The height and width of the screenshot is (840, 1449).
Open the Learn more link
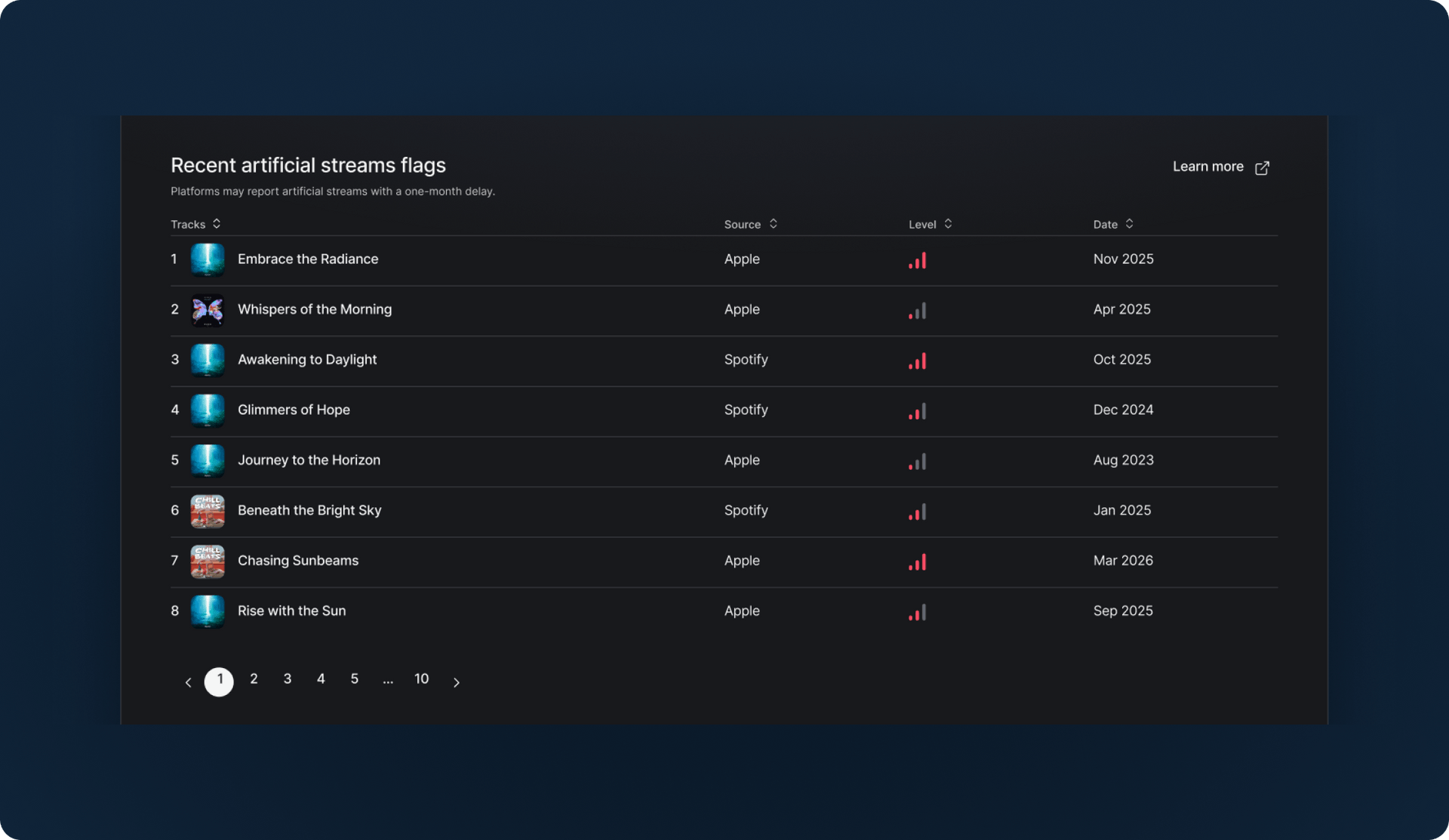point(1208,166)
